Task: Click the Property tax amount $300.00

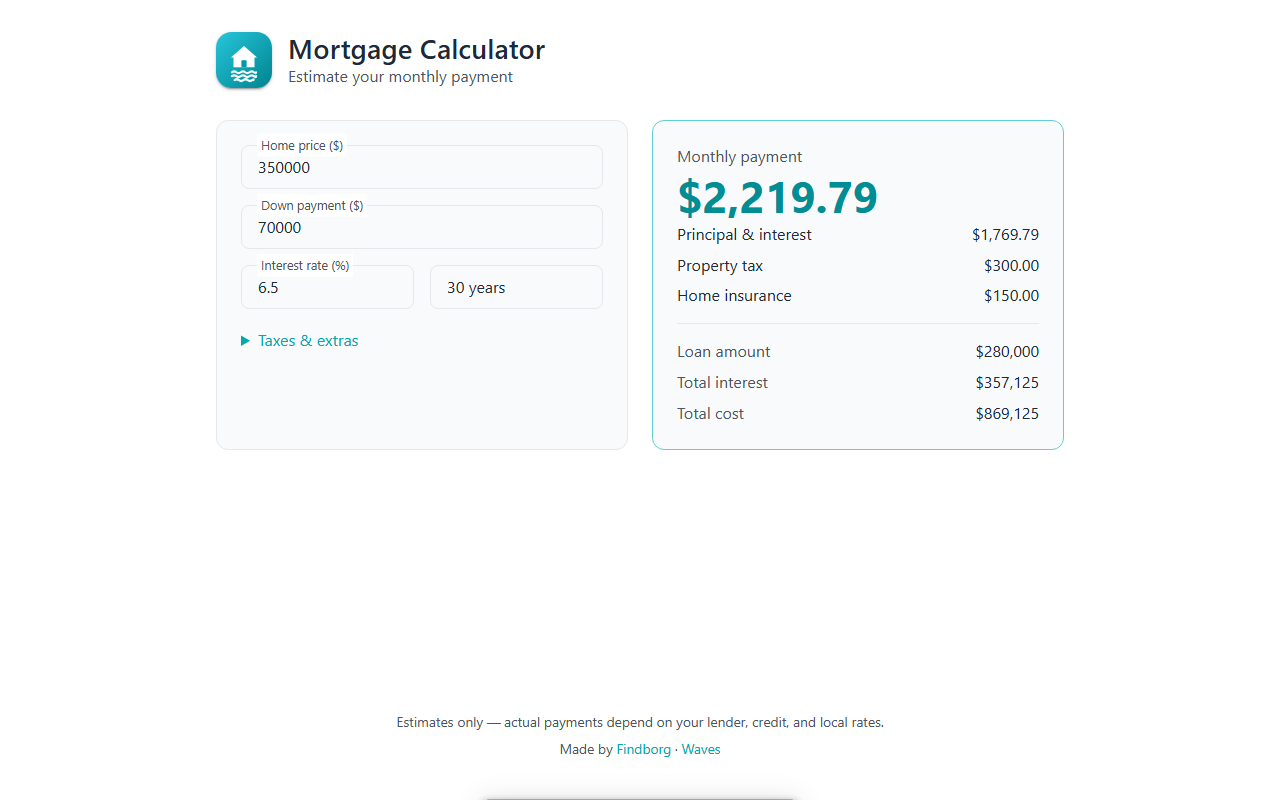Action: click(x=1011, y=266)
